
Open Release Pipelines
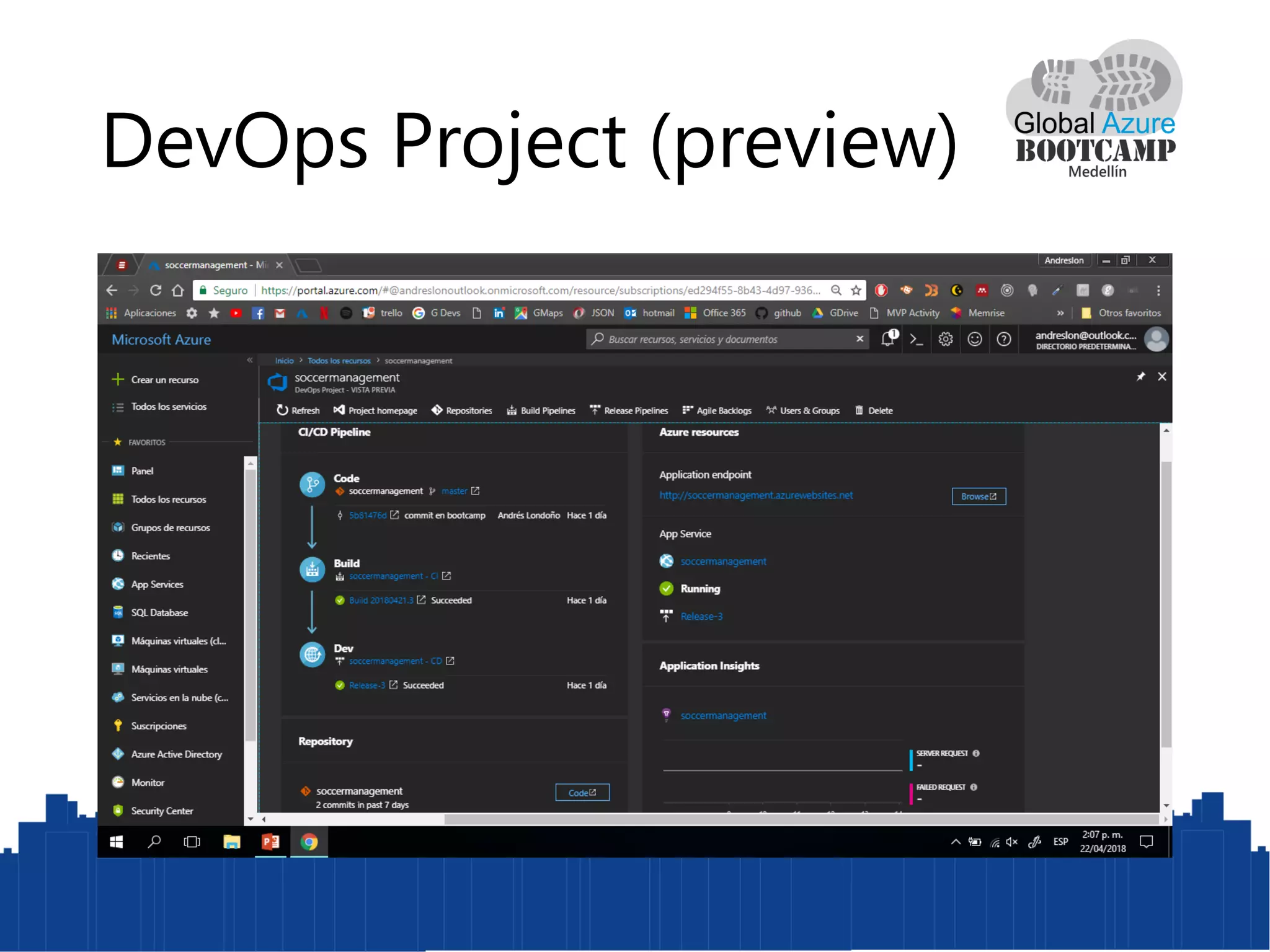pyautogui.click(x=629, y=410)
